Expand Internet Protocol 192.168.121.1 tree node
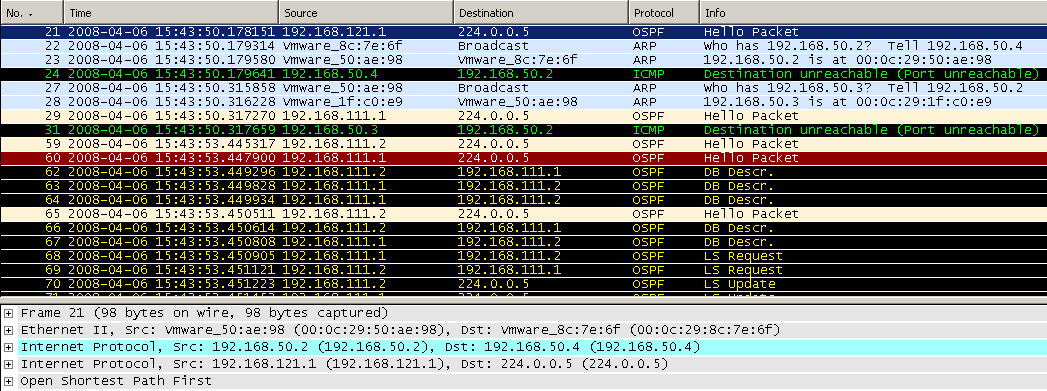 click(x=9, y=364)
